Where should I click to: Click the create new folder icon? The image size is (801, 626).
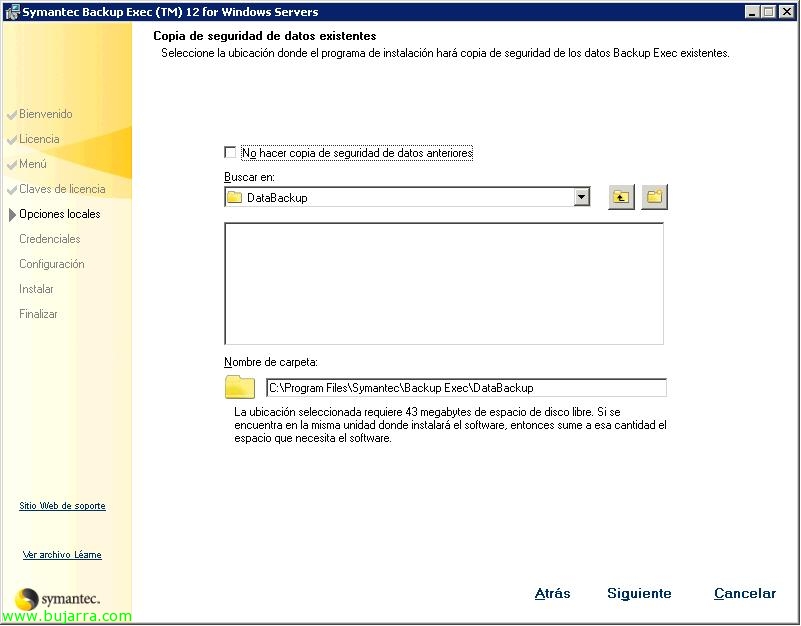[x=654, y=197]
